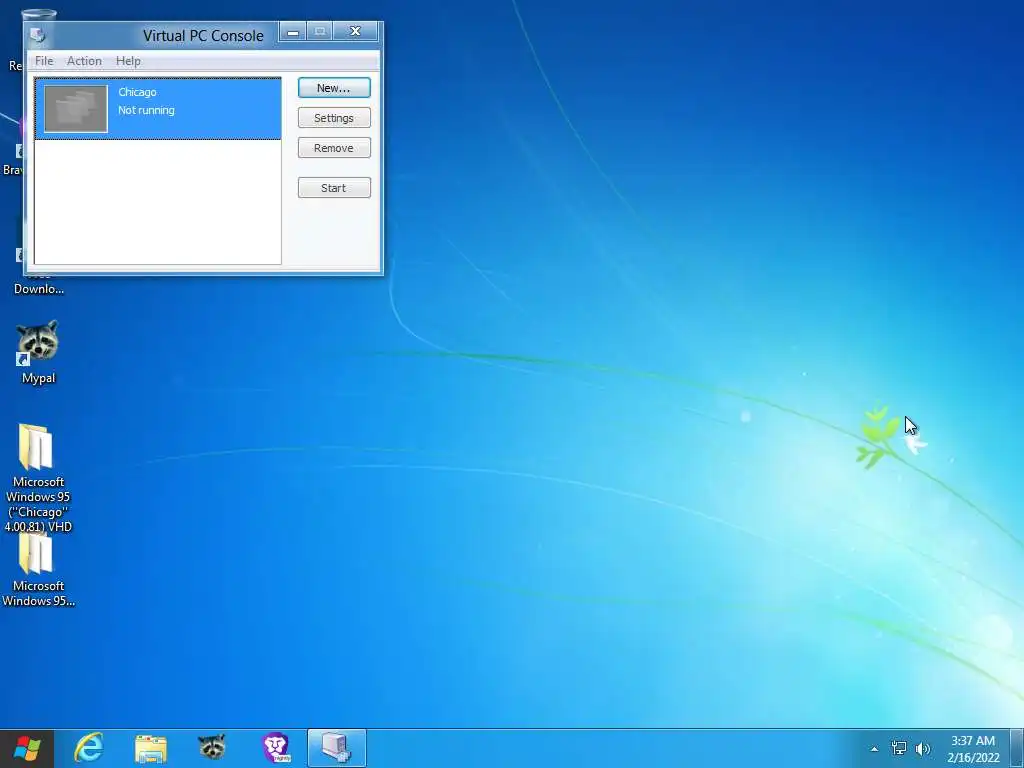Select the Chicago virtual machine thumbnail

76,108
